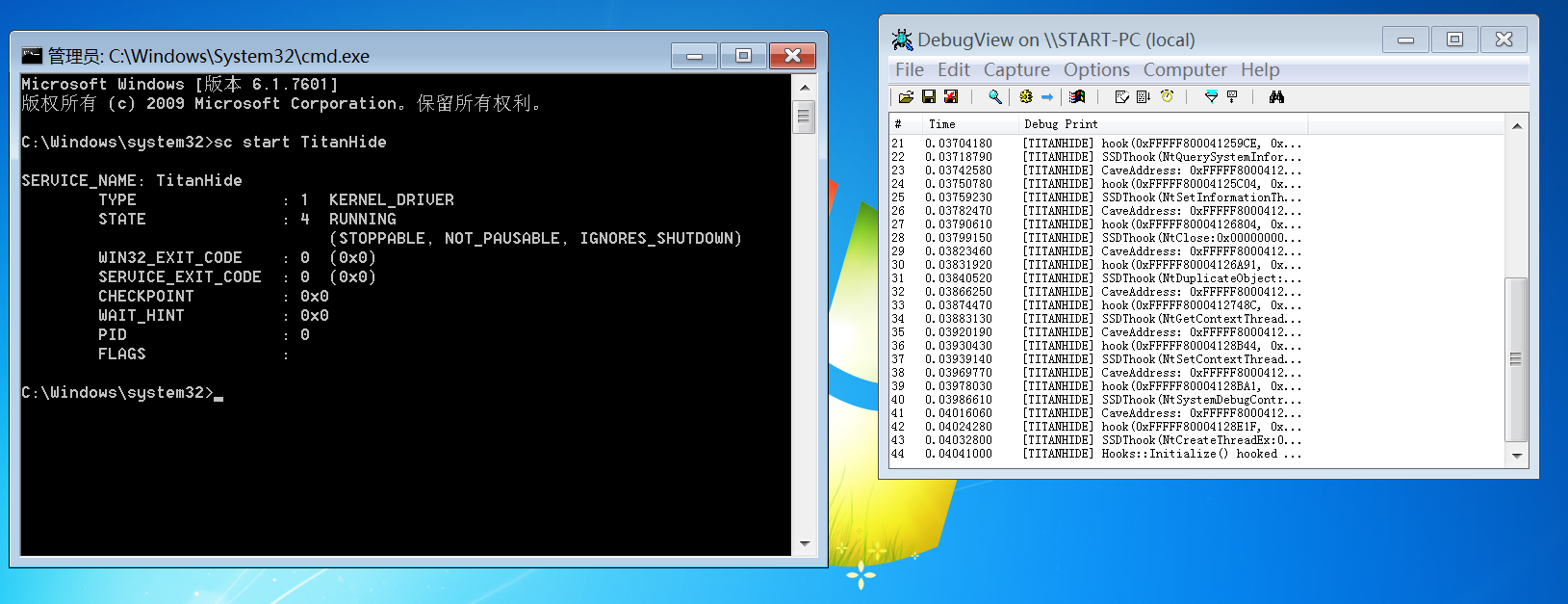Expand the Computer menu

tap(1185, 69)
